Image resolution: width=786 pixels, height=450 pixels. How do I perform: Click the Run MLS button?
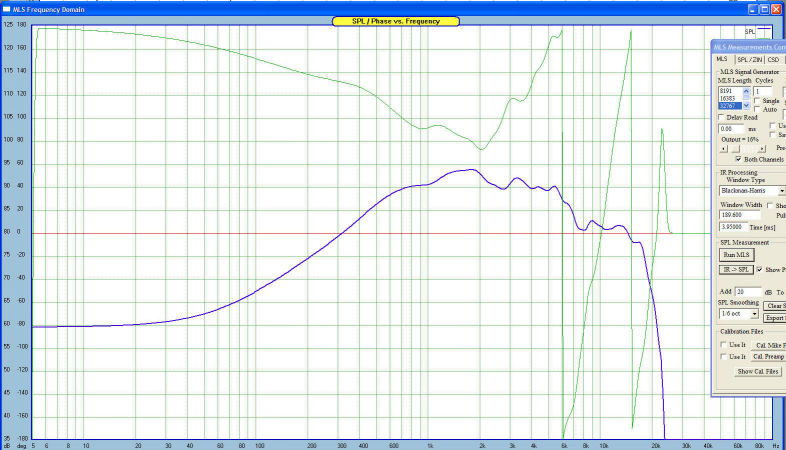tap(736, 255)
